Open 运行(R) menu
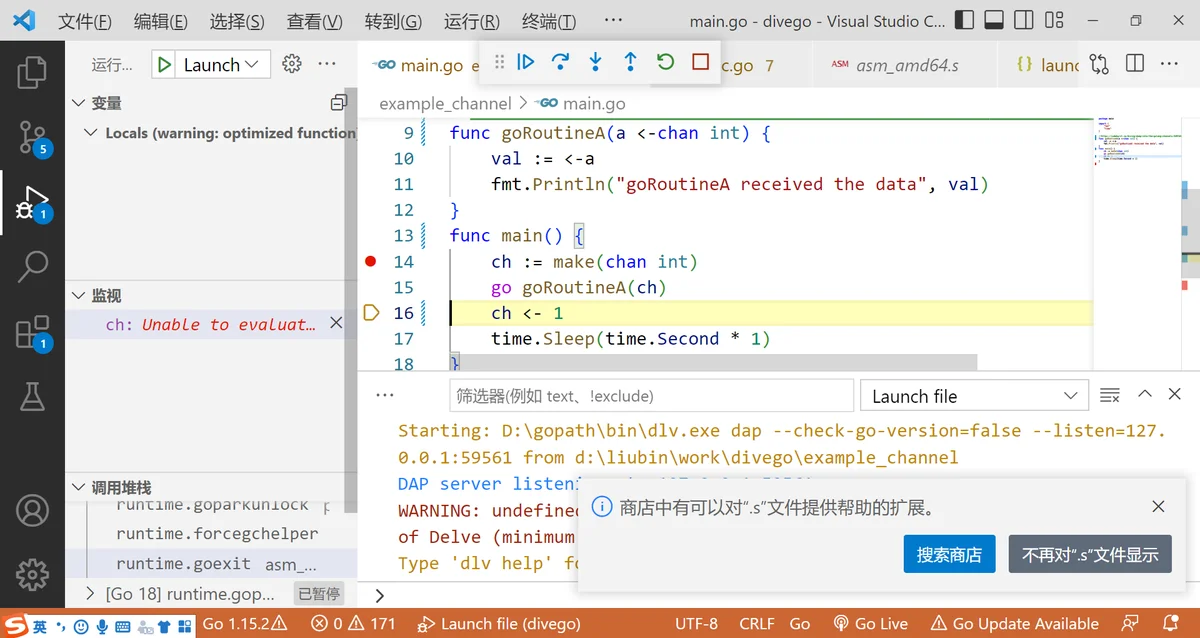 tap(471, 21)
